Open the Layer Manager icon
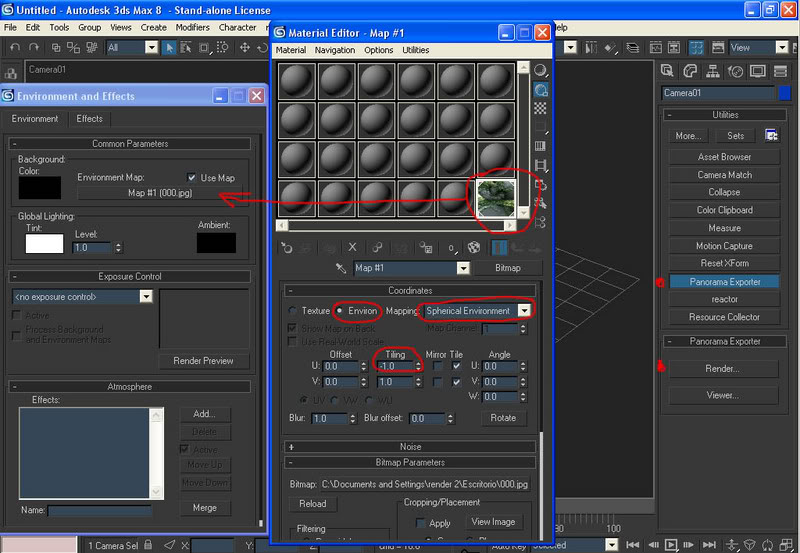This screenshot has height=553, width=800. [x=633, y=47]
